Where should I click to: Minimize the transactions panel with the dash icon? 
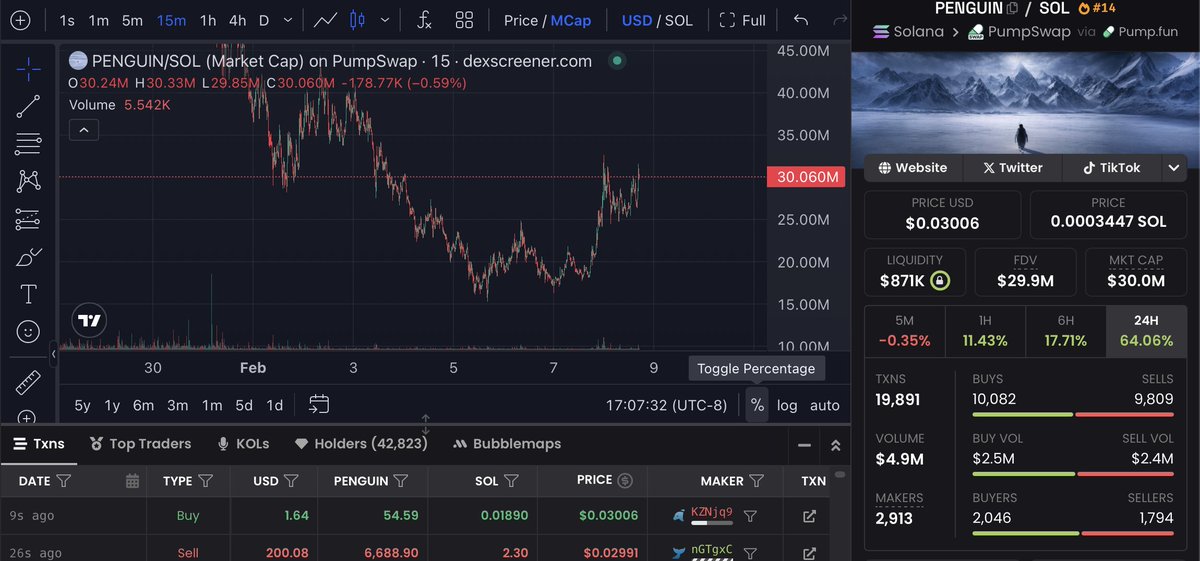(x=804, y=445)
